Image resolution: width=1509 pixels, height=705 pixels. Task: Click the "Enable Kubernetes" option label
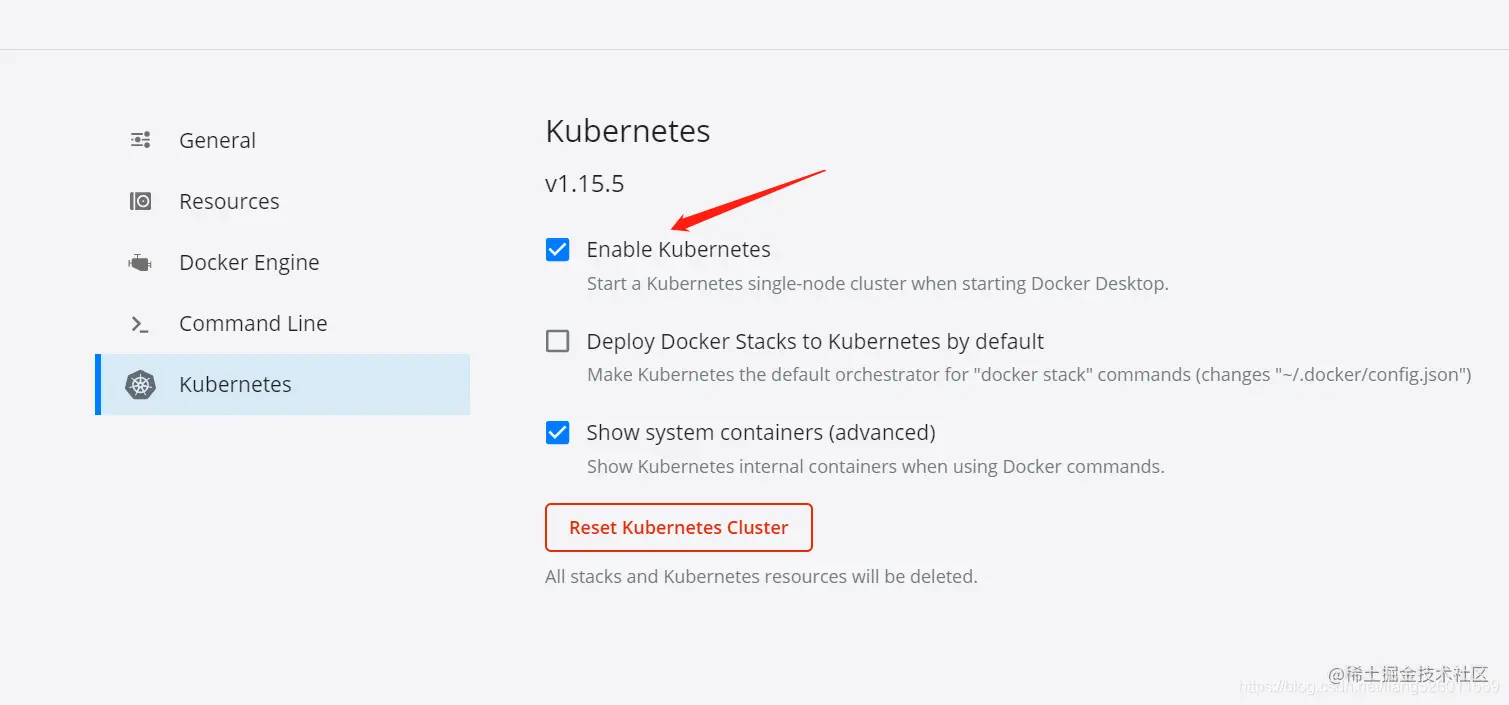(x=678, y=250)
